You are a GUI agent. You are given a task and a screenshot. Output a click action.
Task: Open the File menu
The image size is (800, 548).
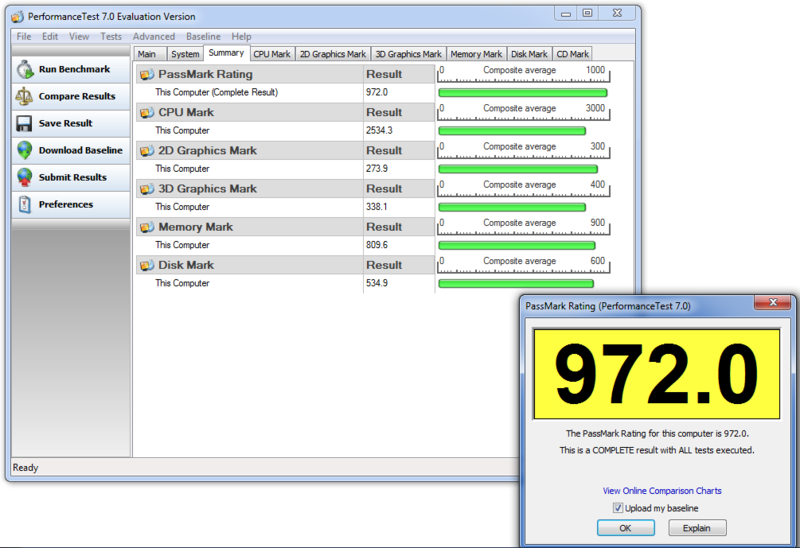click(23, 36)
